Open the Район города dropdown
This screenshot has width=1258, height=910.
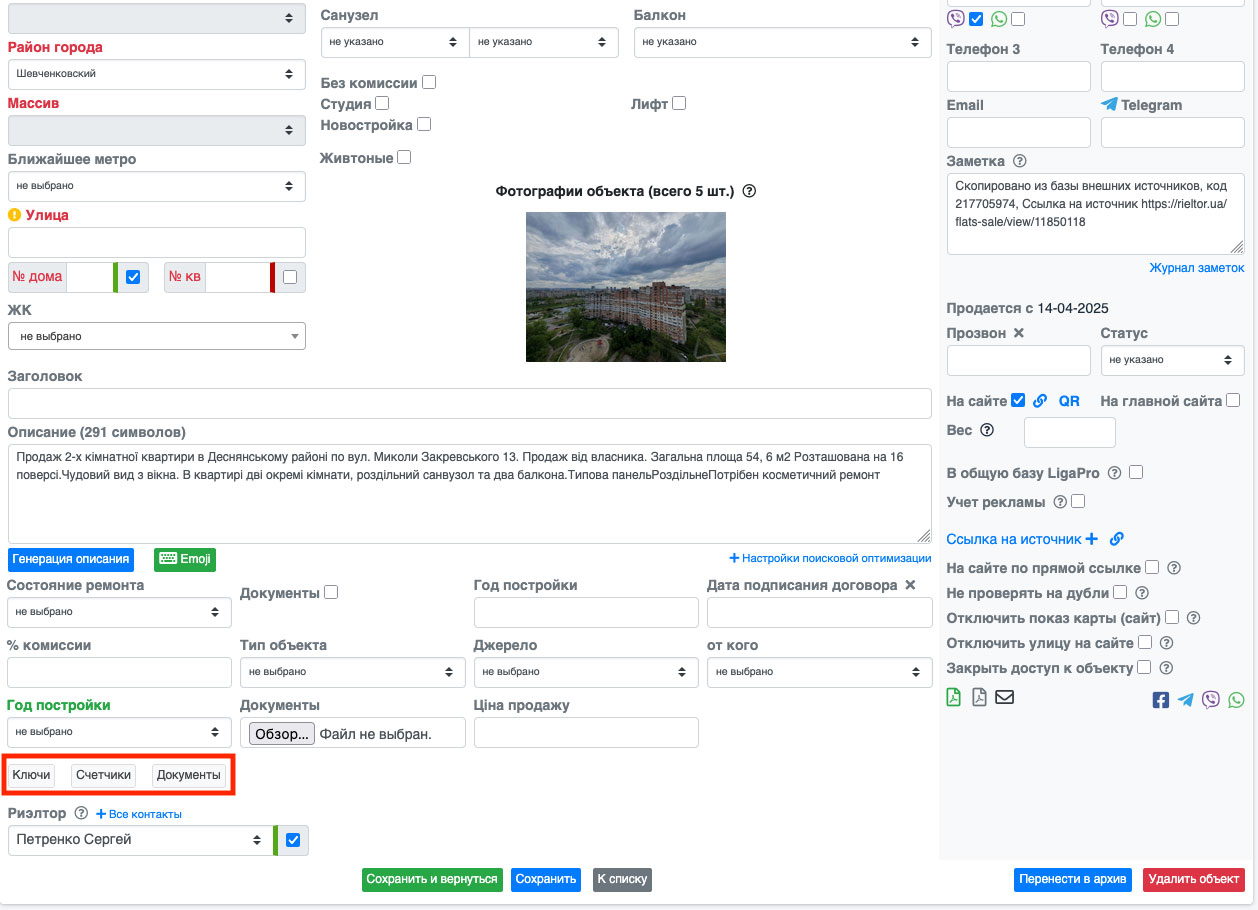tap(157, 74)
